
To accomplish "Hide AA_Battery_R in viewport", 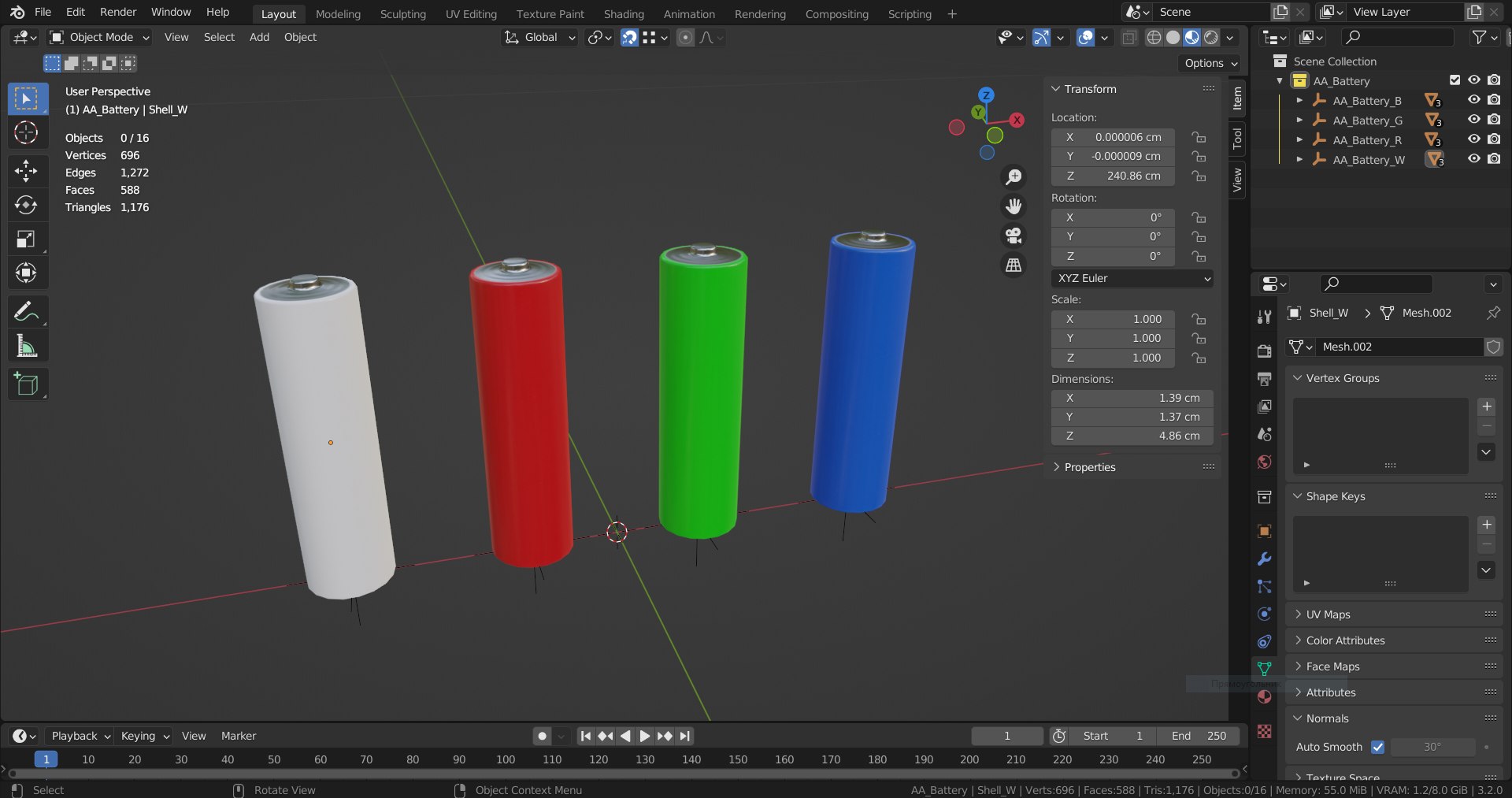I will click(x=1473, y=139).
